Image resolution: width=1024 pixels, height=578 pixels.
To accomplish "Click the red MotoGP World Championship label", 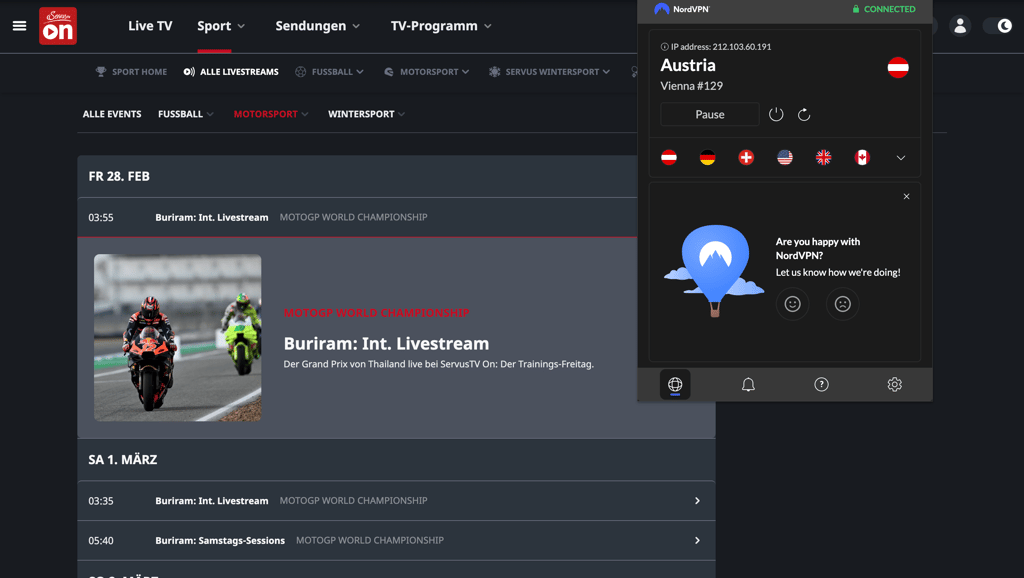I will [376, 313].
